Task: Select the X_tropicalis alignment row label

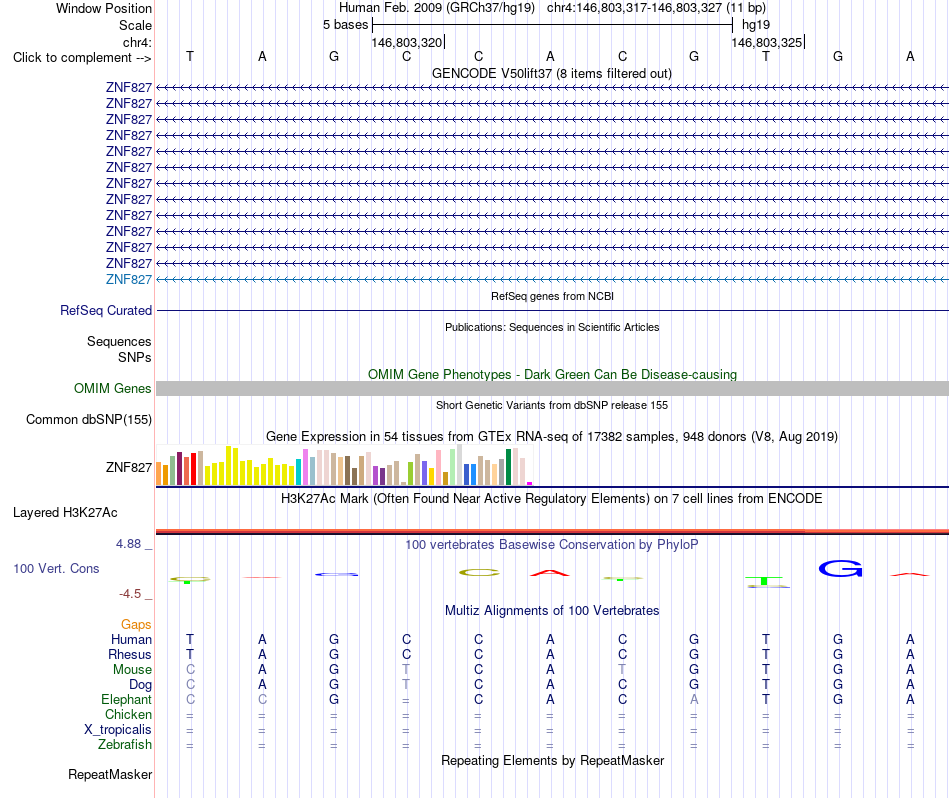Action: tap(118, 730)
